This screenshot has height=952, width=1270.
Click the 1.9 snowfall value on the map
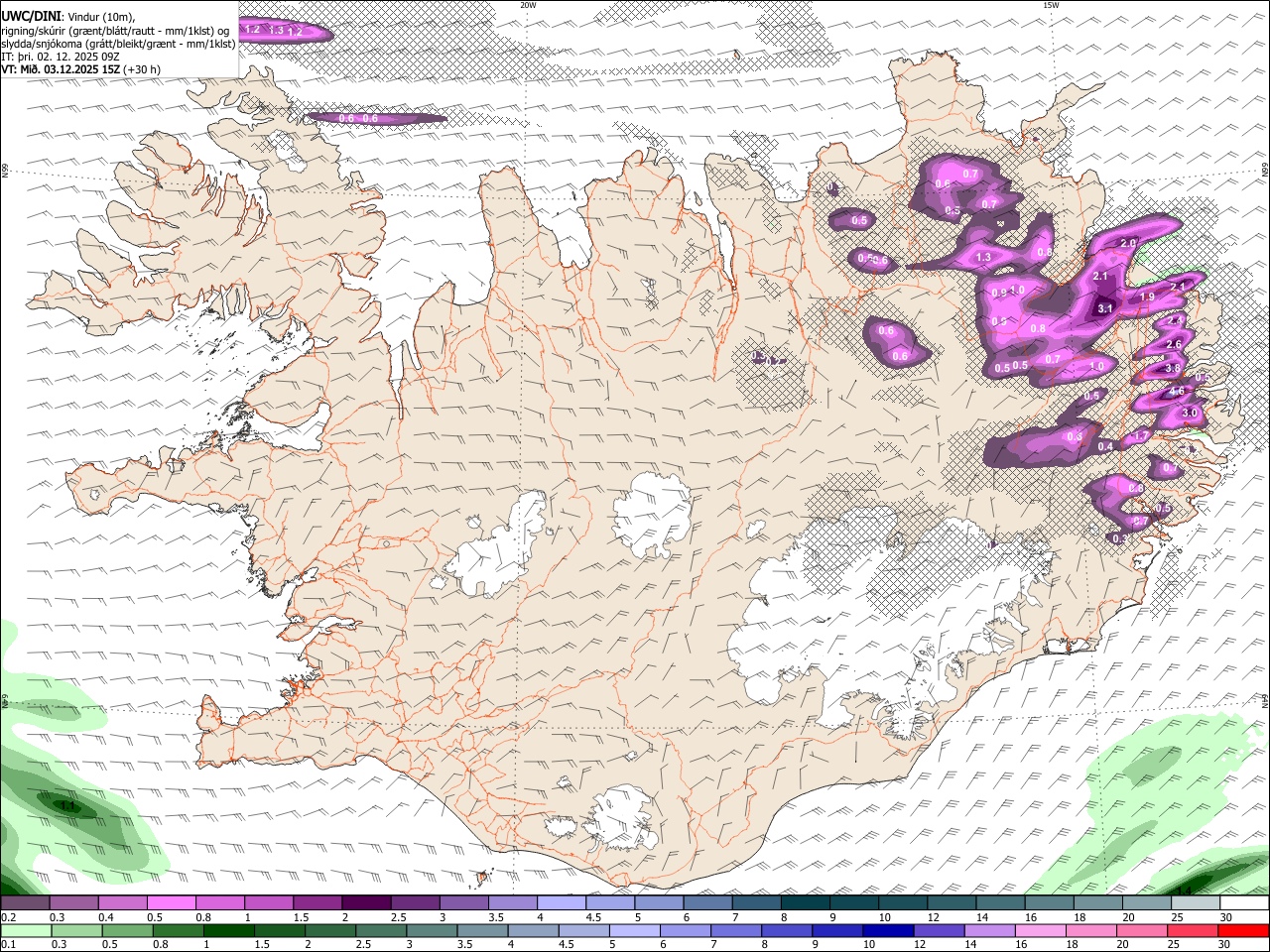click(x=1147, y=297)
